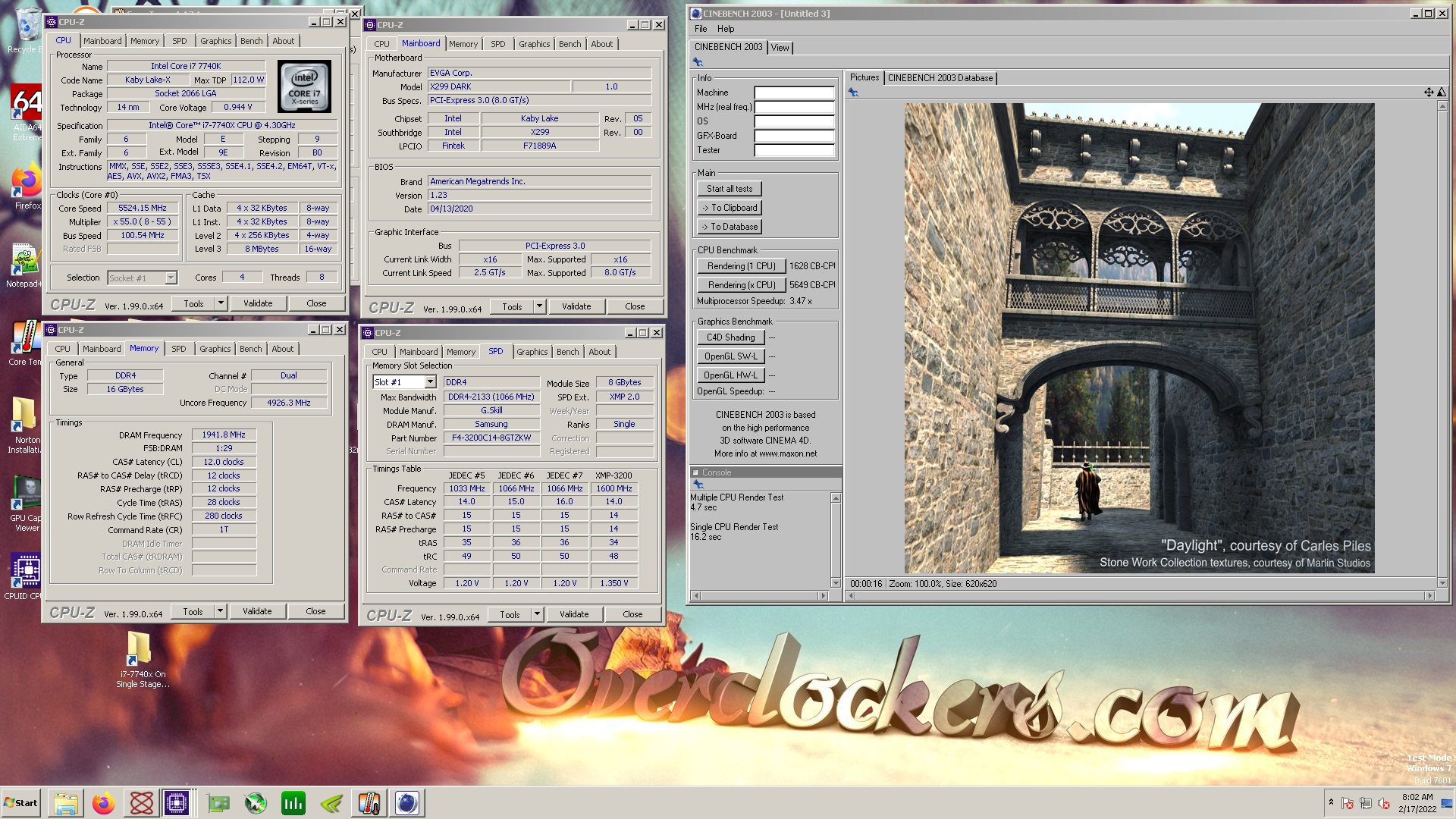Click the Console vertical scrollbar
This screenshot has height=819, width=1456.
[x=836, y=540]
